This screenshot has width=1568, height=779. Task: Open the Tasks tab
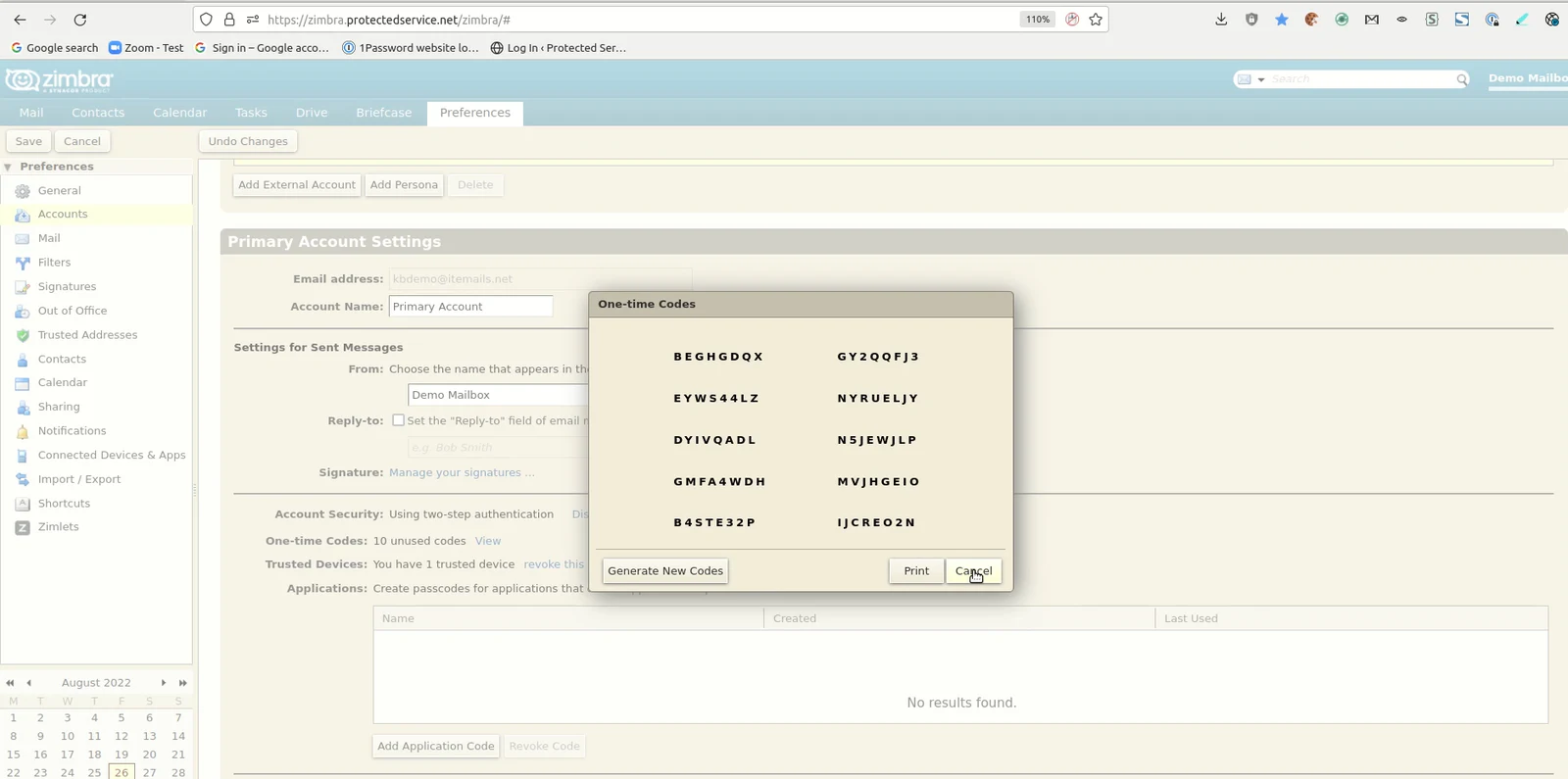(251, 113)
